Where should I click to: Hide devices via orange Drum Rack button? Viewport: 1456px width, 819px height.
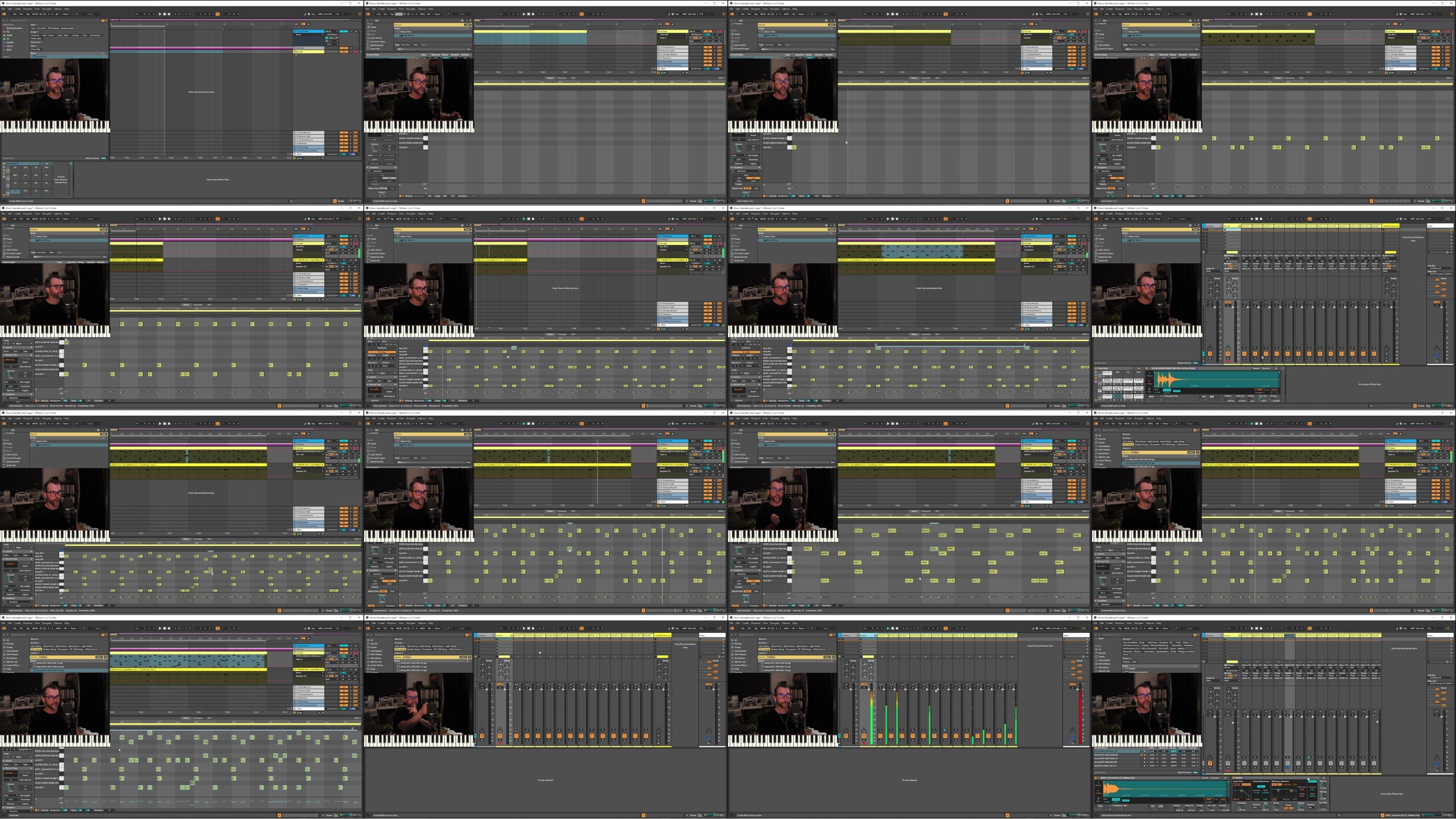click(x=1096, y=378)
